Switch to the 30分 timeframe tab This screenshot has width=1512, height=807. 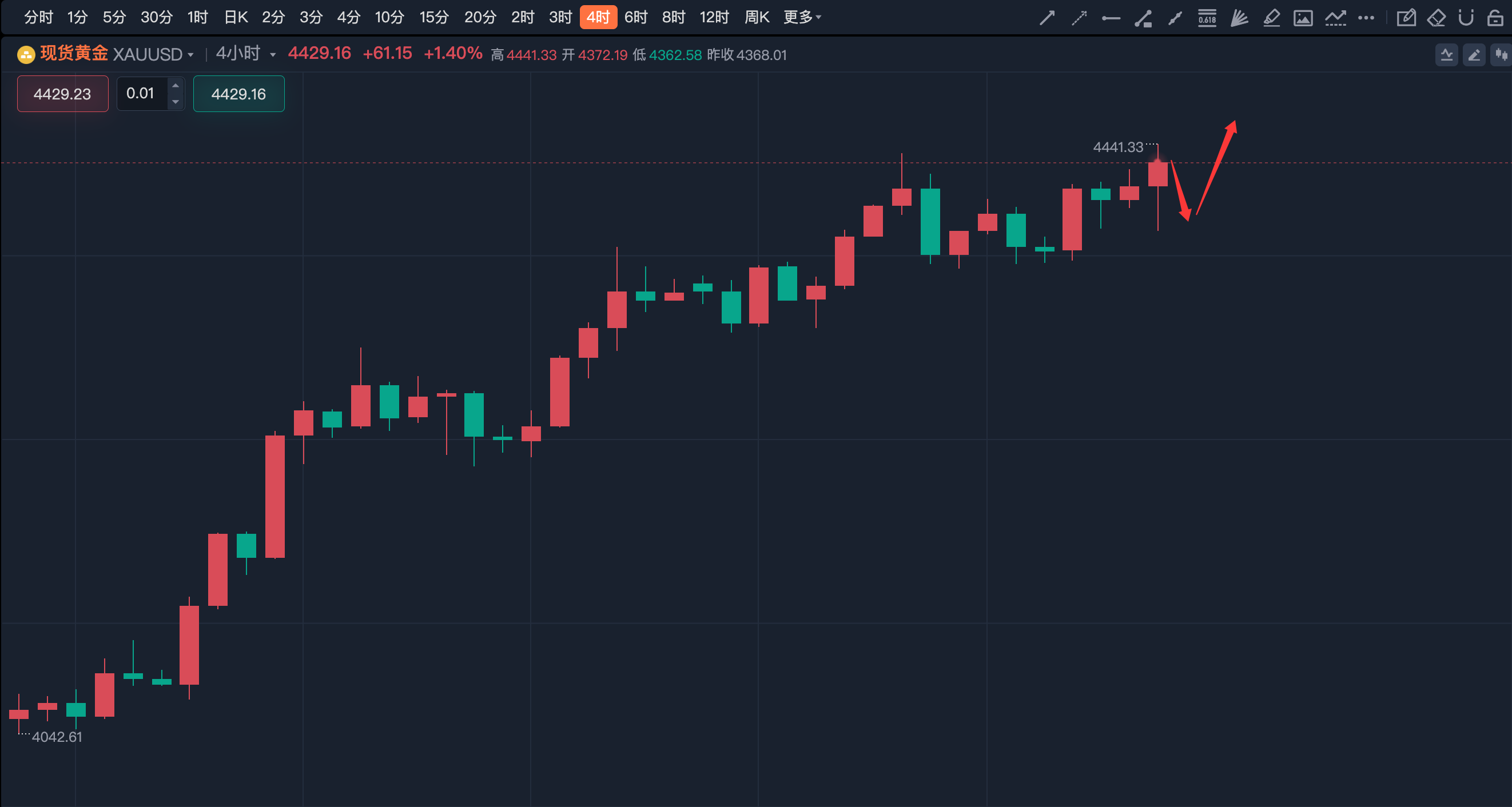pos(156,18)
